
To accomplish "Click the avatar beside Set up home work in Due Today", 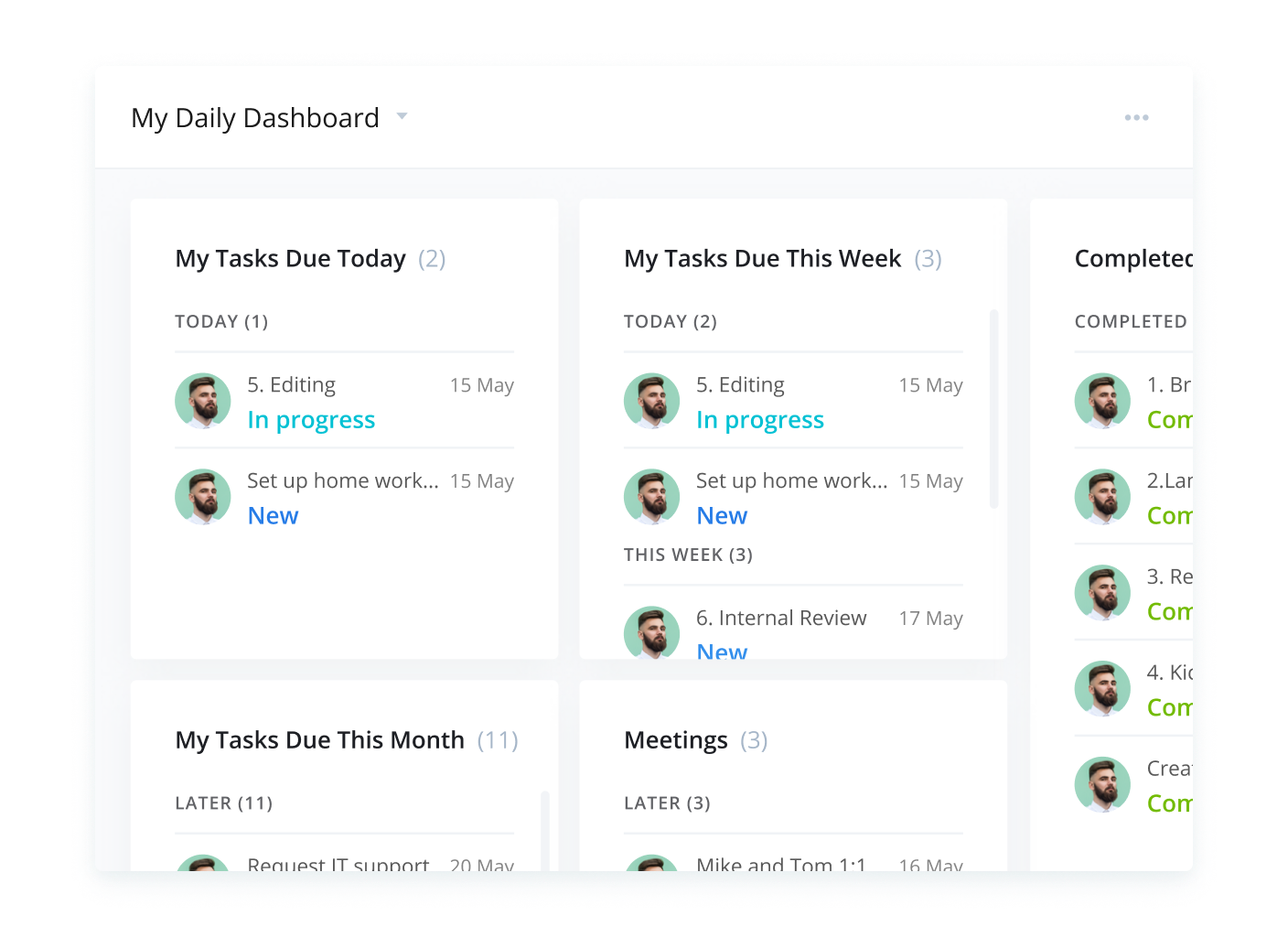I will point(203,497).
